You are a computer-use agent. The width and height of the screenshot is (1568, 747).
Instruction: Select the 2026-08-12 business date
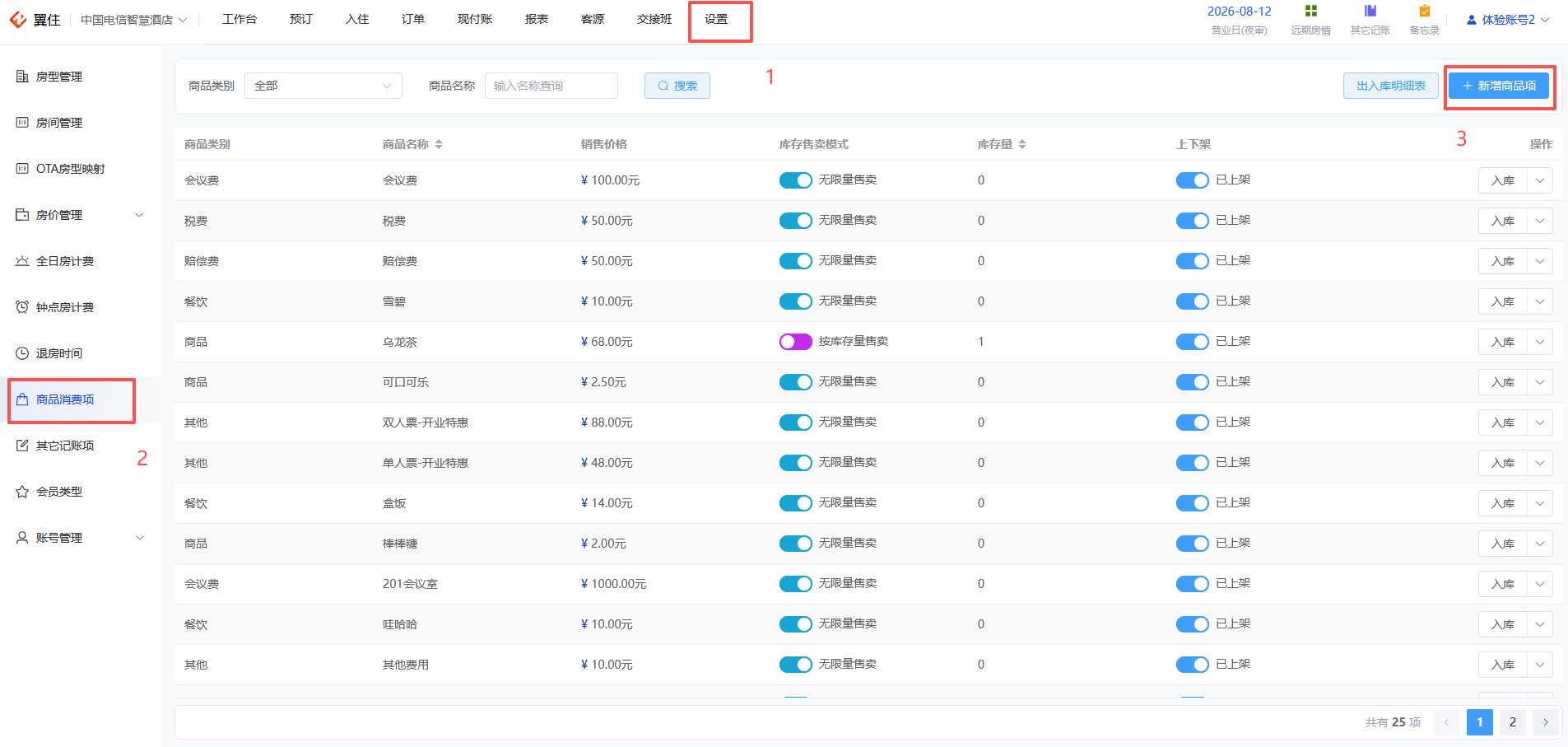coord(1240,12)
